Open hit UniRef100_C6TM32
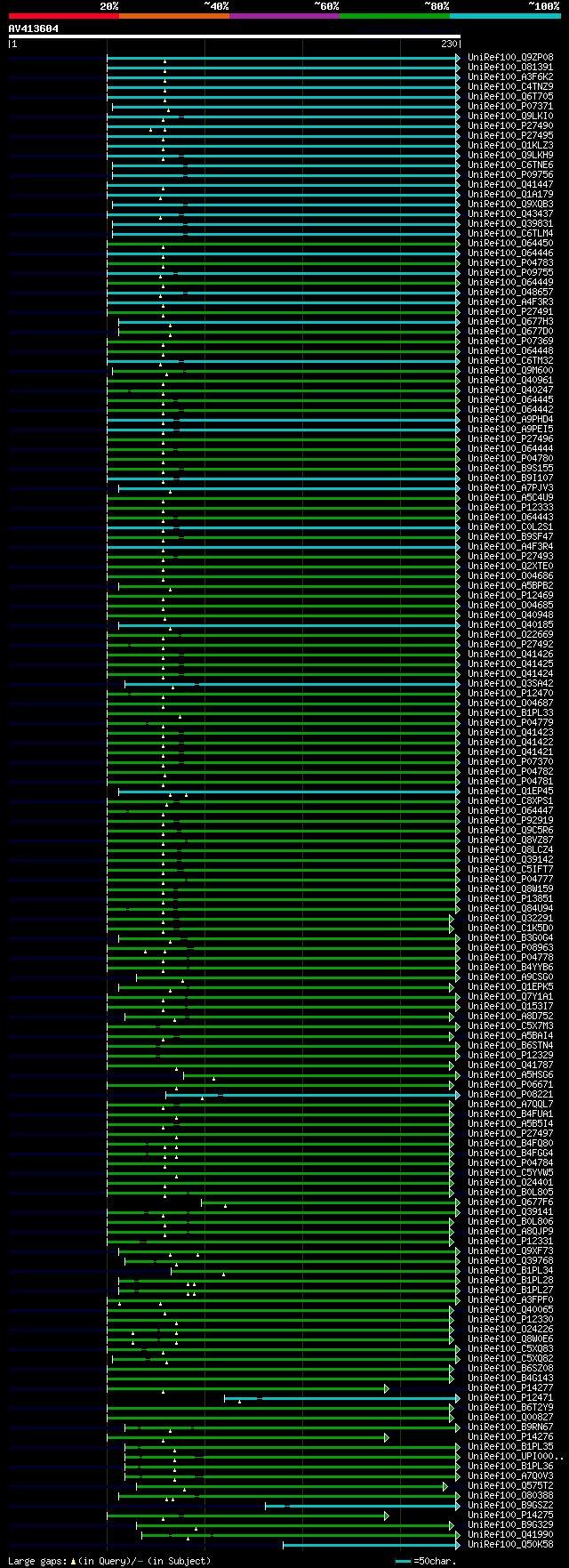Screen dimensions: 569x1568 click(x=510, y=361)
